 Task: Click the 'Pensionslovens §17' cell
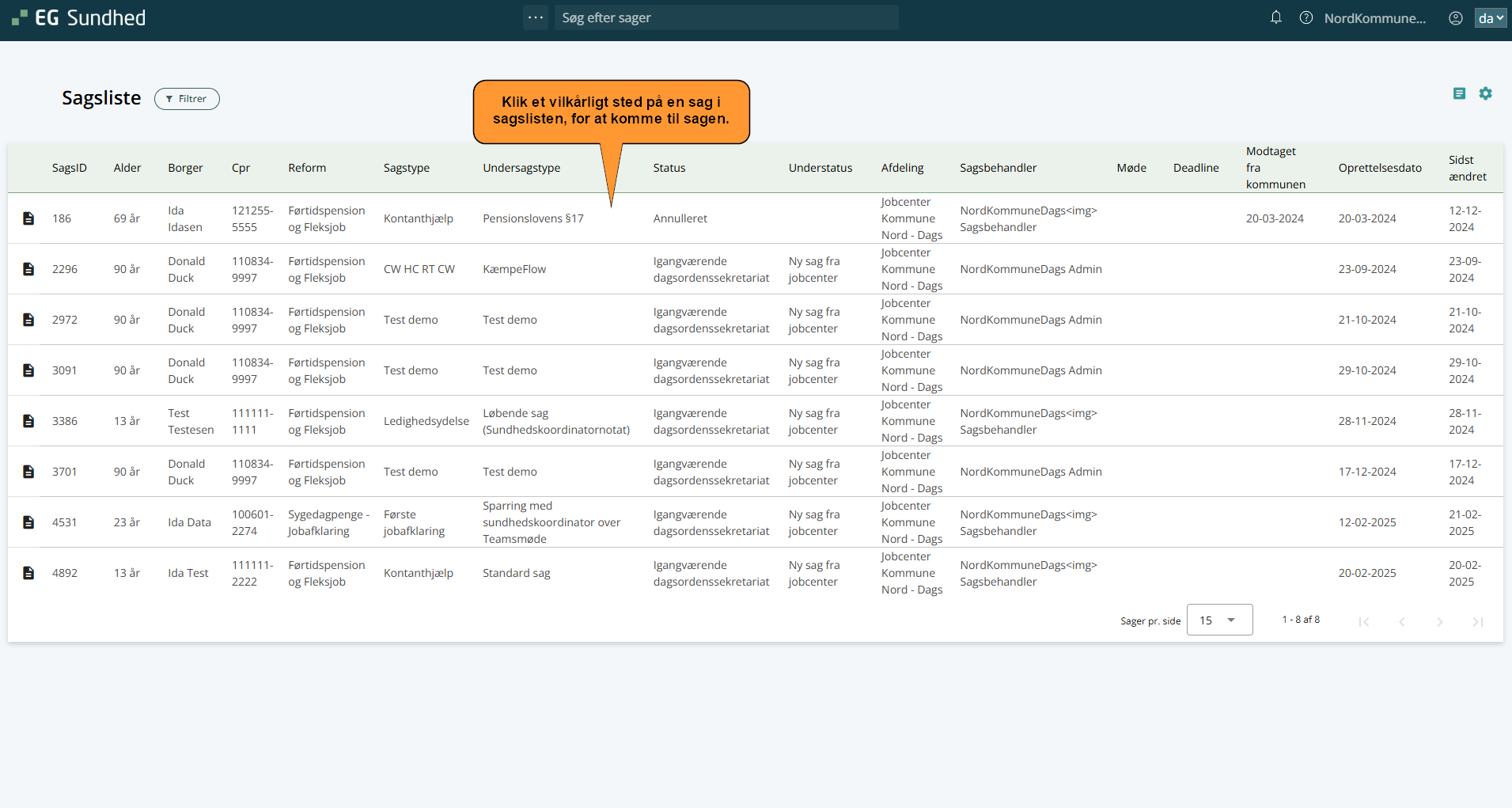[x=533, y=218]
